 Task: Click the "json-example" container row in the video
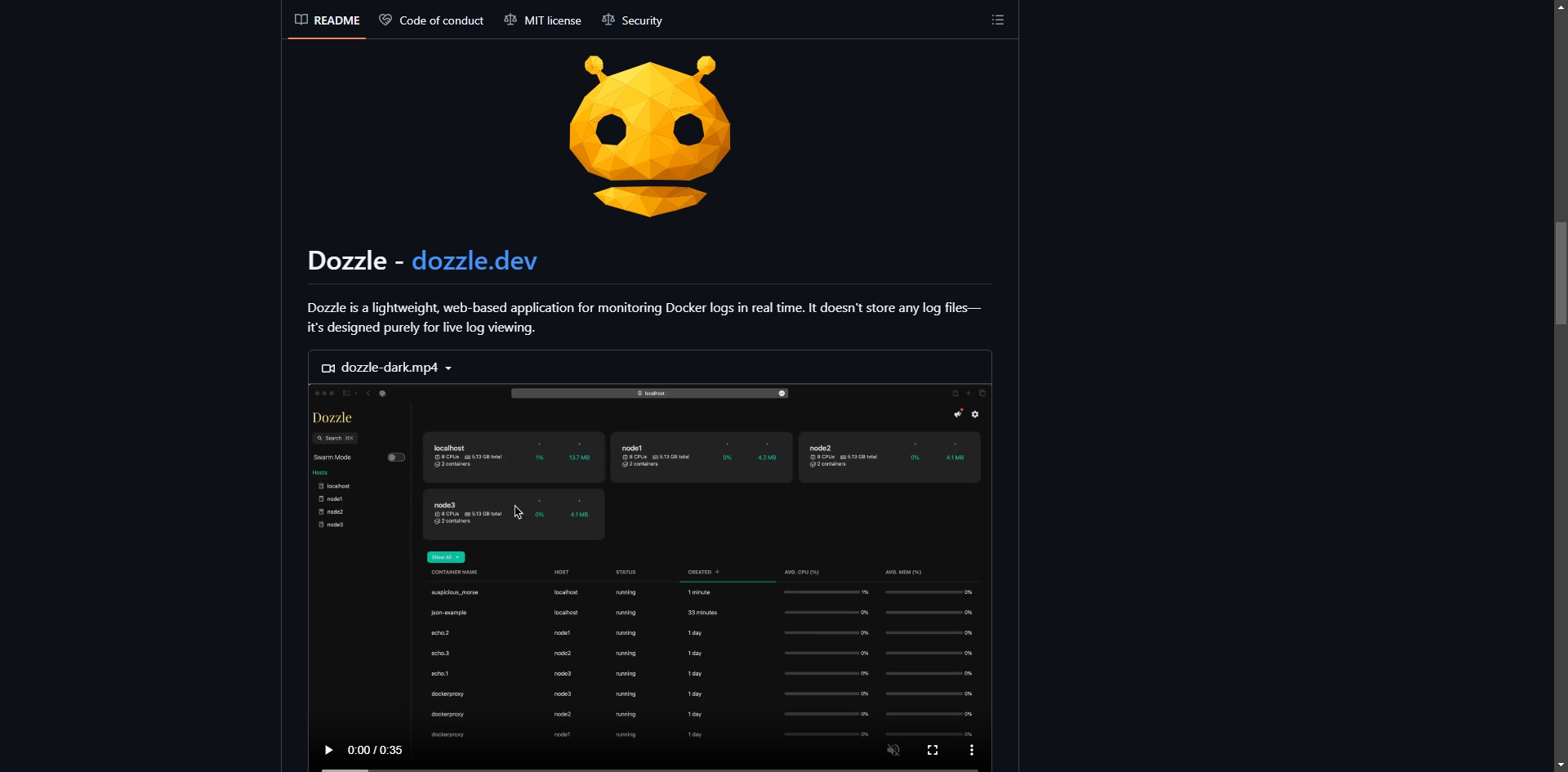(702, 613)
